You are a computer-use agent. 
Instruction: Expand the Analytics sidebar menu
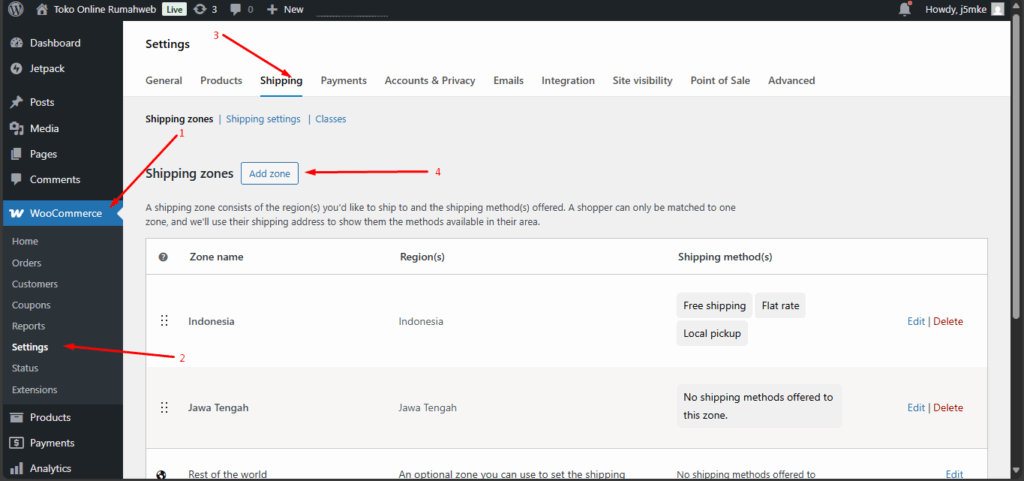(x=50, y=468)
